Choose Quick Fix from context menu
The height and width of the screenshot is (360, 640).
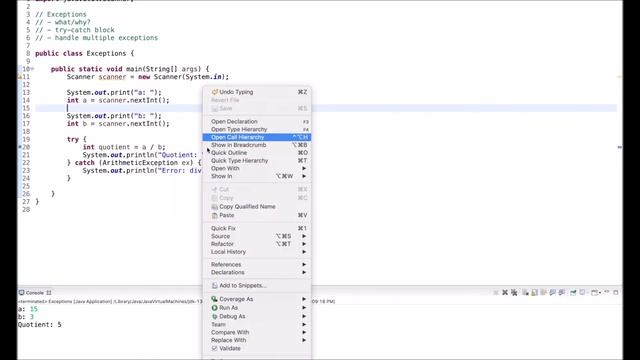[x=257, y=229]
